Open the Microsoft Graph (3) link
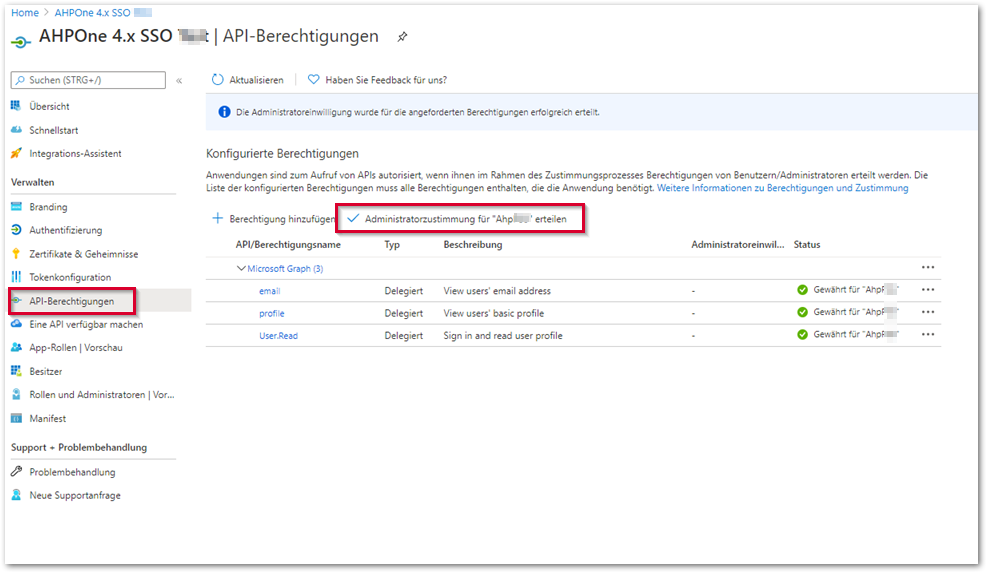987x573 pixels. point(285,269)
